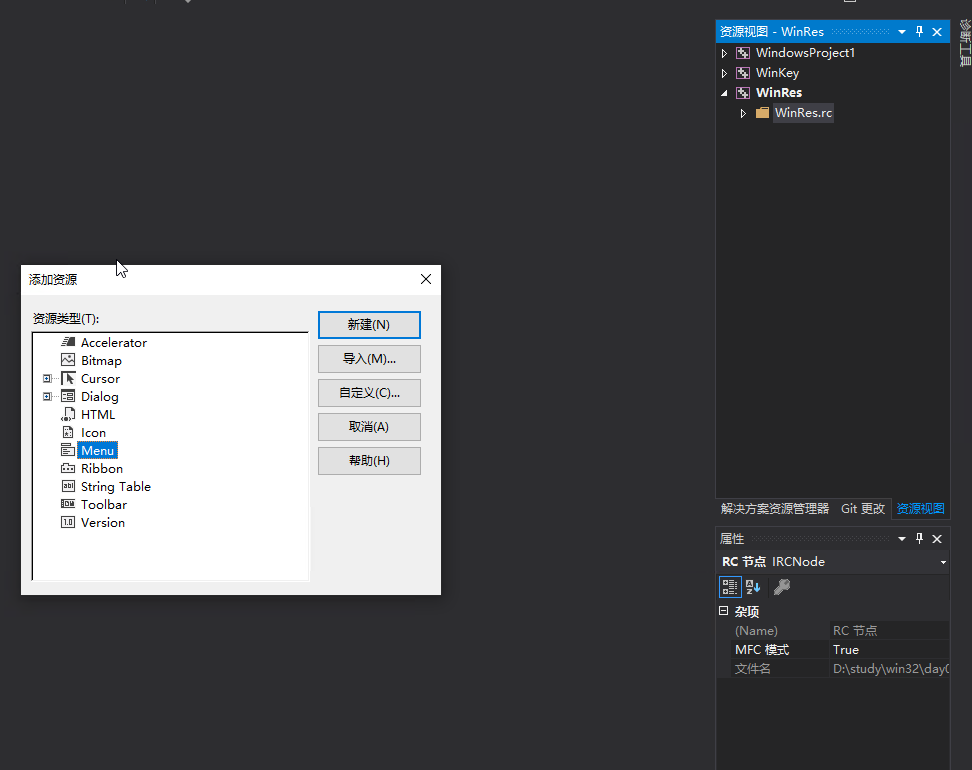The image size is (972, 770).
Task: Select Accelerator in the resource list
Action: [114, 342]
